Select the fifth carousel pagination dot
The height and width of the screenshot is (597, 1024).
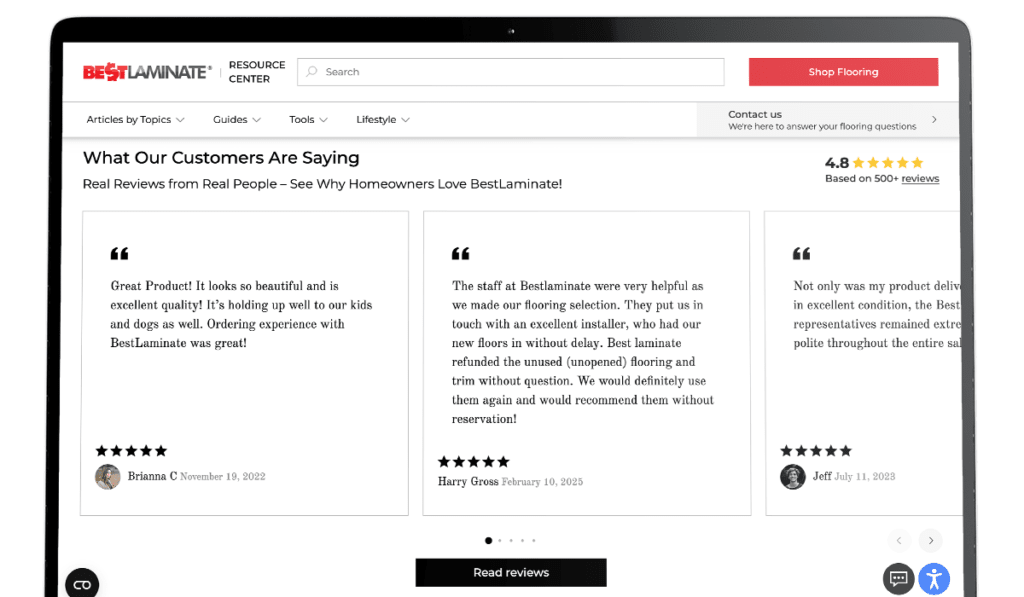[534, 540]
